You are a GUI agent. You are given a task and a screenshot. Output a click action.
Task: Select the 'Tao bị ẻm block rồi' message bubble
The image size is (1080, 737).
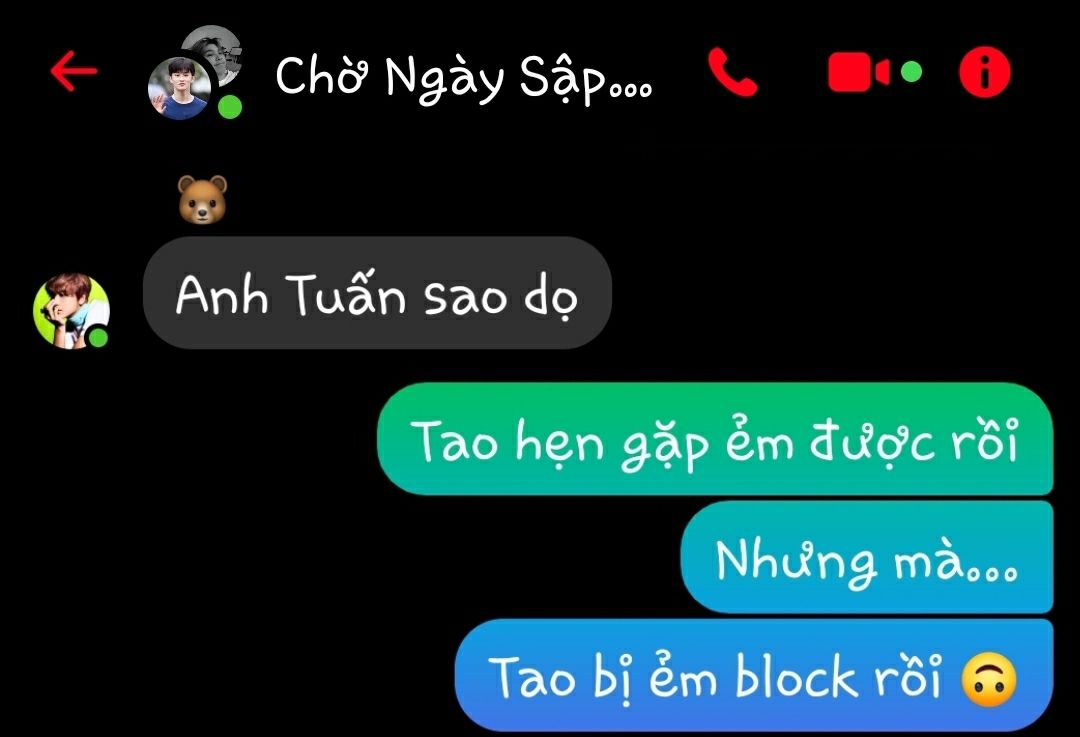[x=754, y=675]
